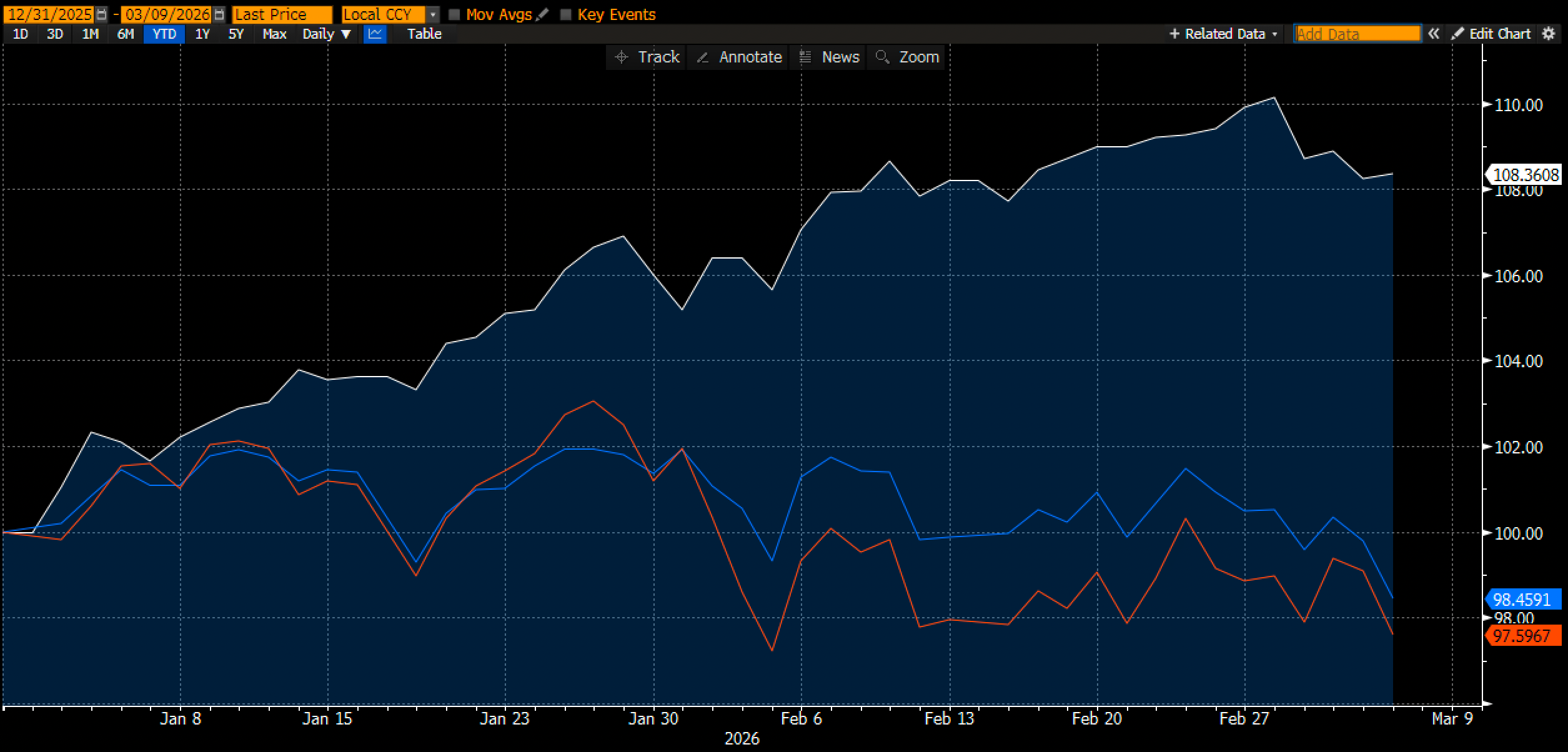Switch to the Table view
1568x752 pixels.
(424, 34)
